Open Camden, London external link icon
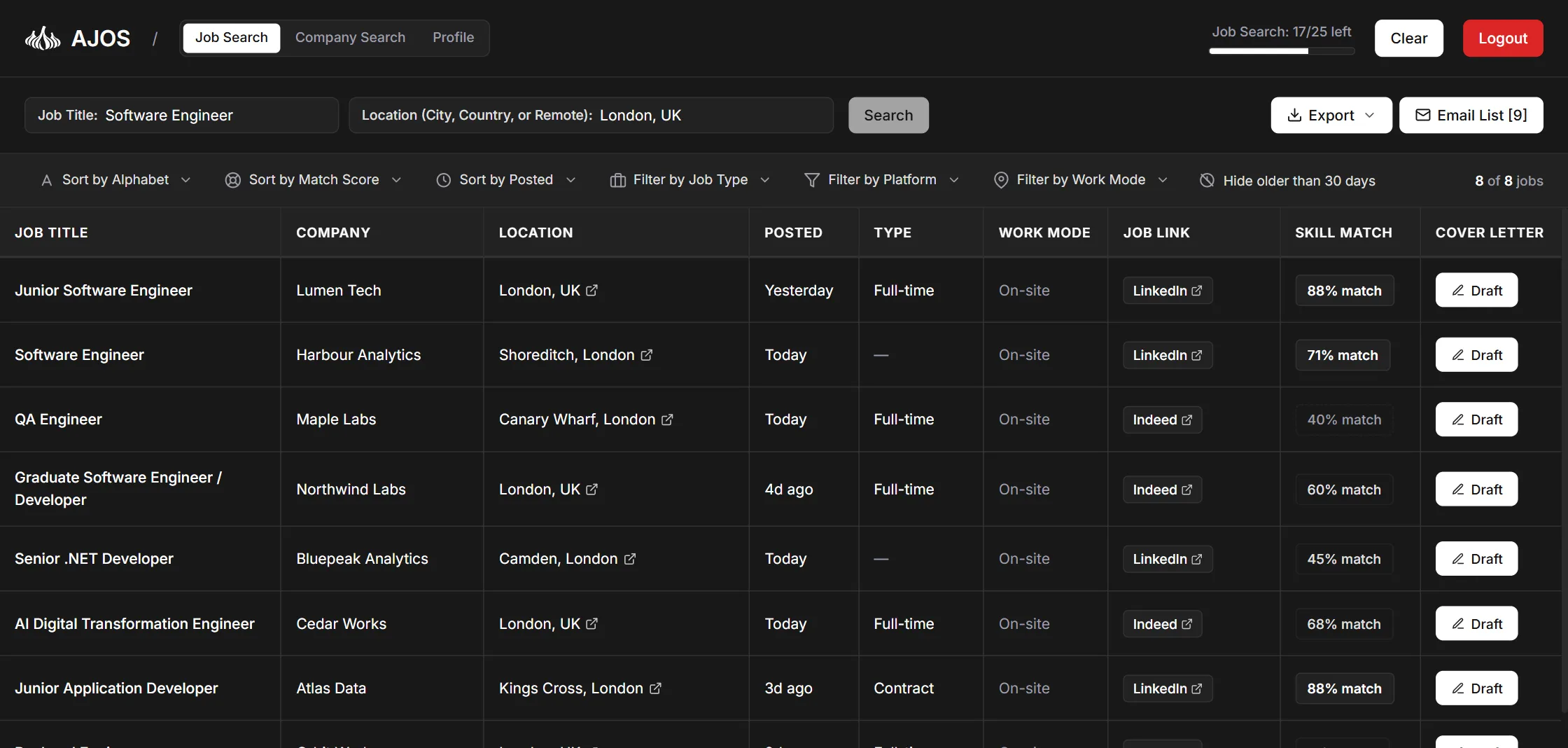The height and width of the screenshot is (748, 1568). point(630,559)
